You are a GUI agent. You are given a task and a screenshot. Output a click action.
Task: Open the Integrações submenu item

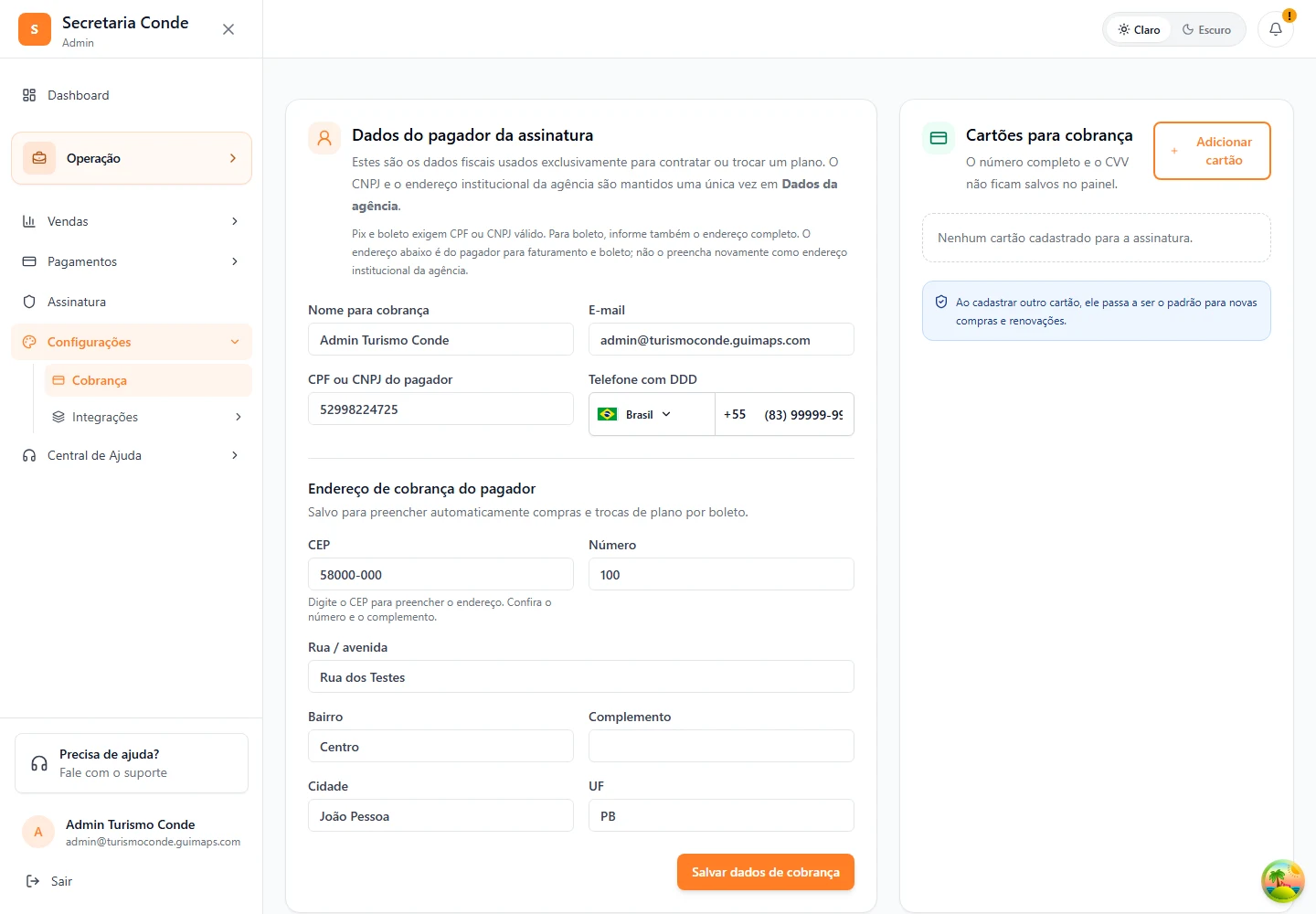(x=148, y=417)
